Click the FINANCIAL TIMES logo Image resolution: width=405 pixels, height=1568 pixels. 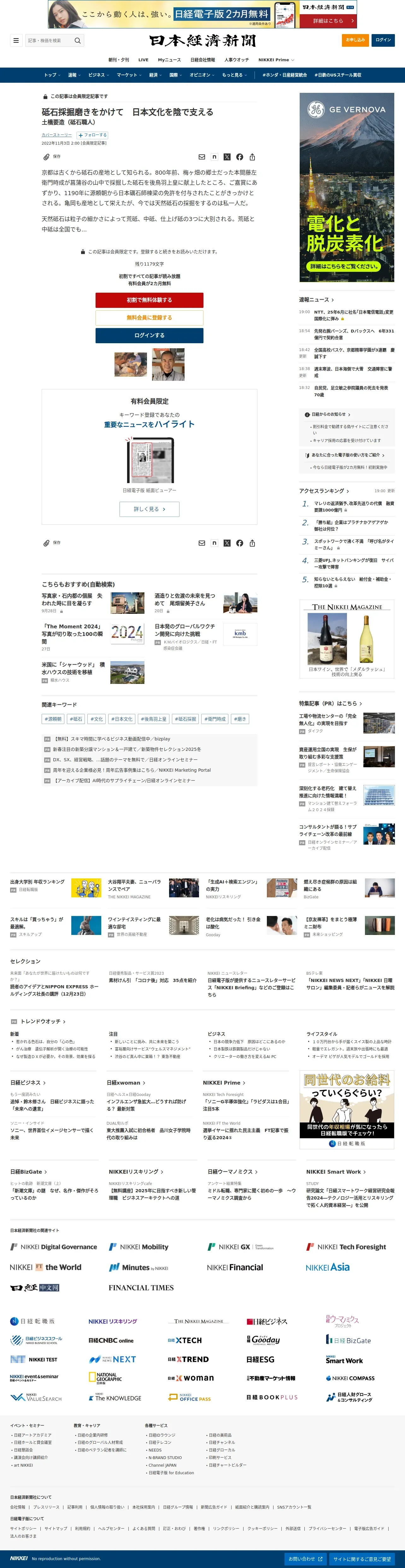[x=141, y=1288]
